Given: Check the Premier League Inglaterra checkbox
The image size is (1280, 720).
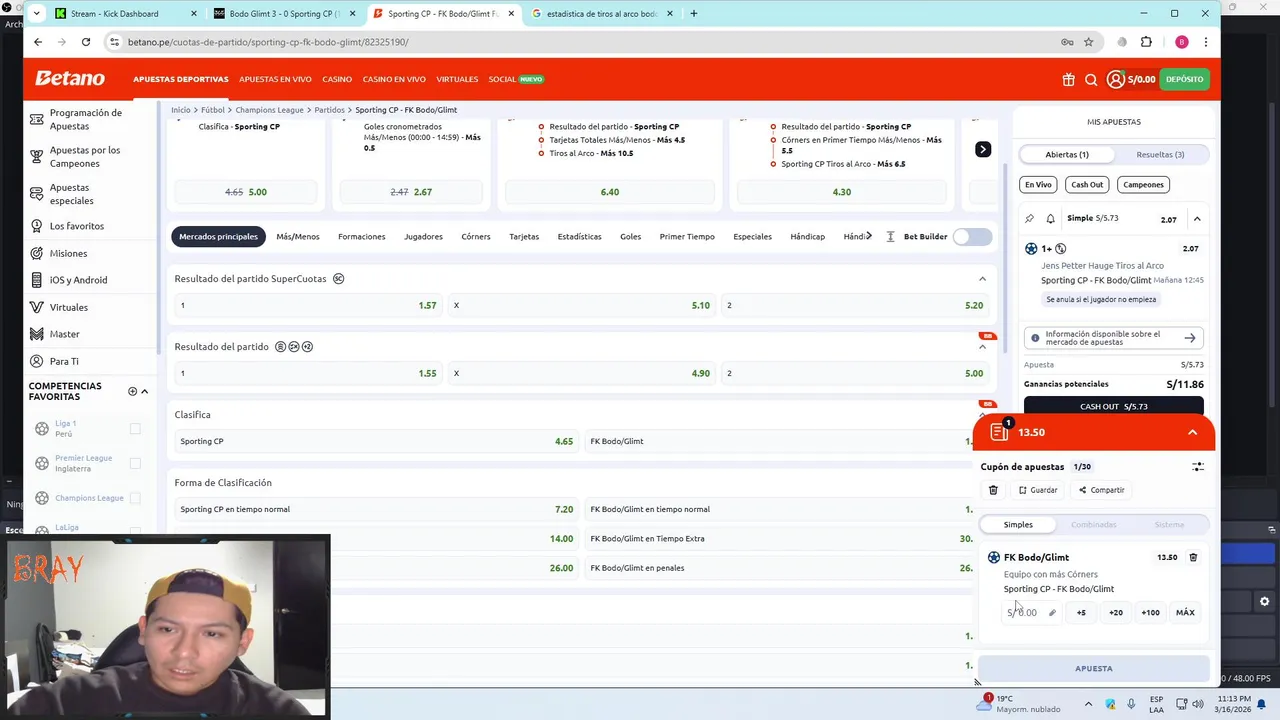Looking at the screenshot, I should (135, 463).
